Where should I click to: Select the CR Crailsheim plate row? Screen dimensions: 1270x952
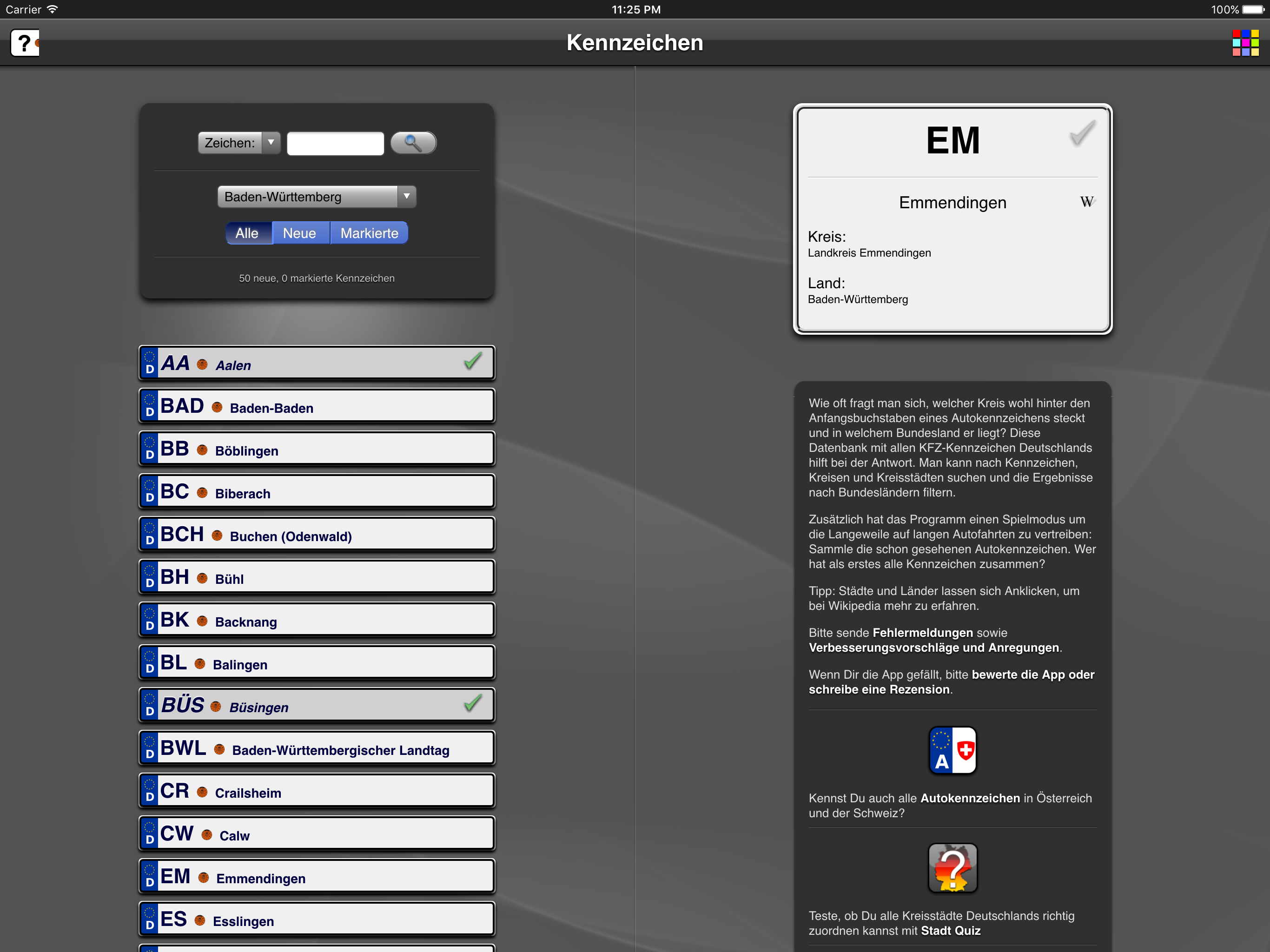coord(317,791)
